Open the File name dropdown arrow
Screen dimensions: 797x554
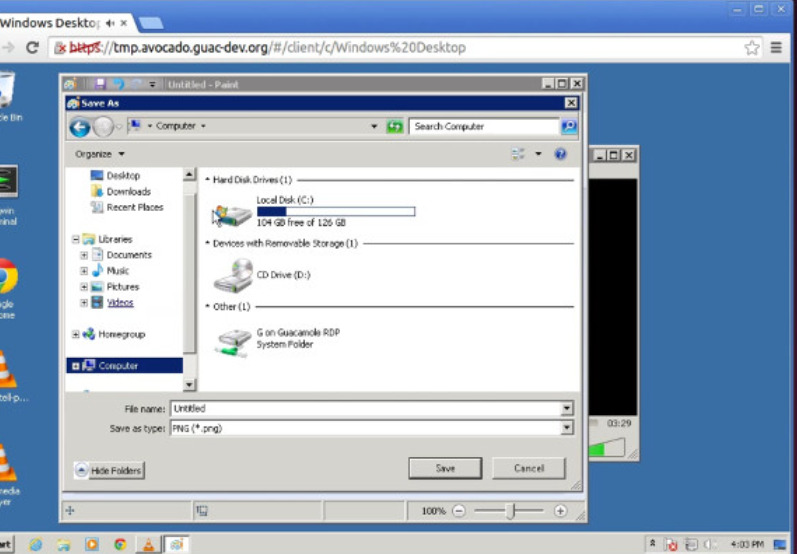coord(567,409)
